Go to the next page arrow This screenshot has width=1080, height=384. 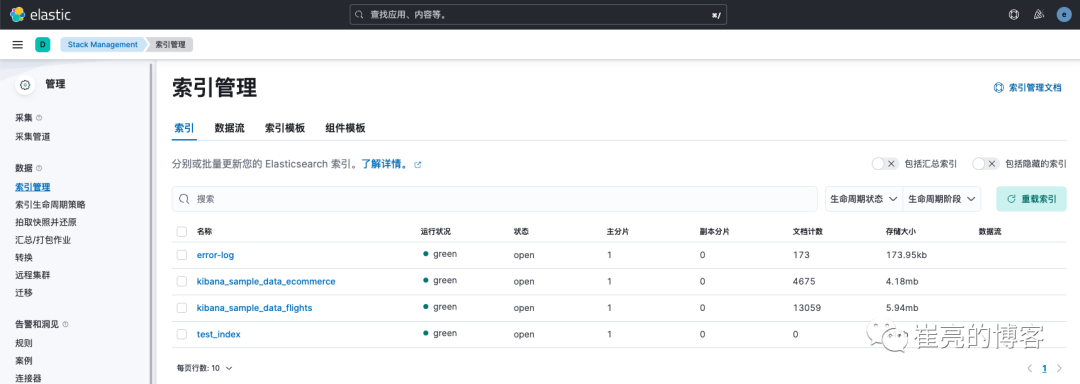point(1059,368)
